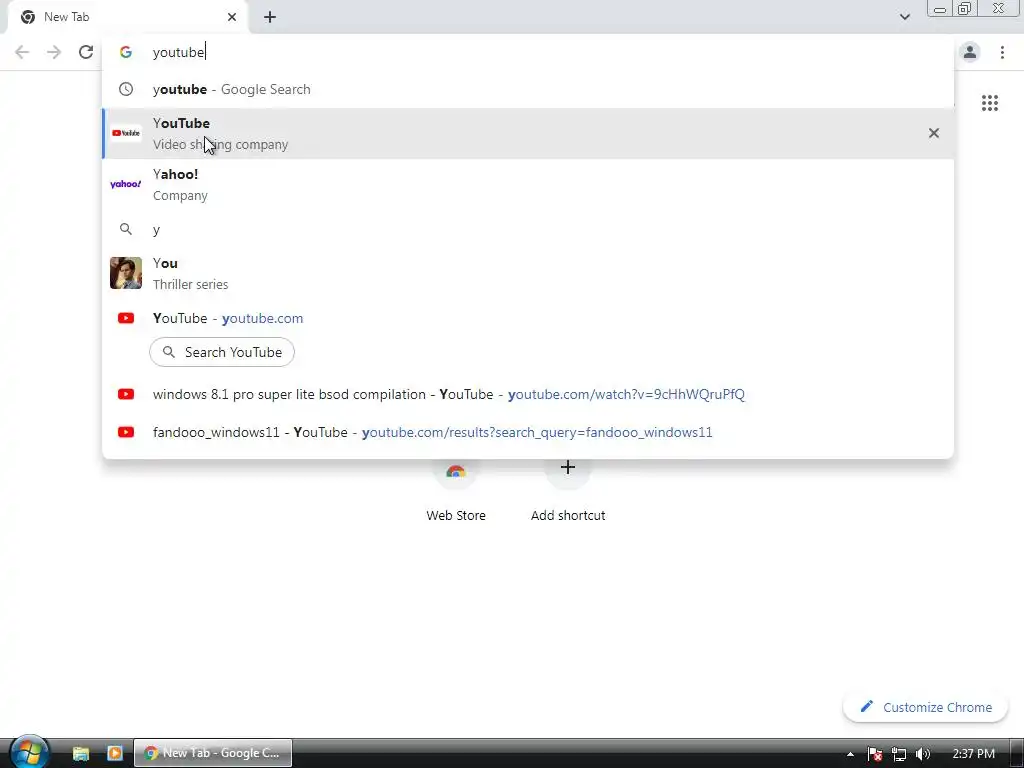Click the 2:37 PM clock
The height and width of the screenshot is (768, 1024).
974,754
